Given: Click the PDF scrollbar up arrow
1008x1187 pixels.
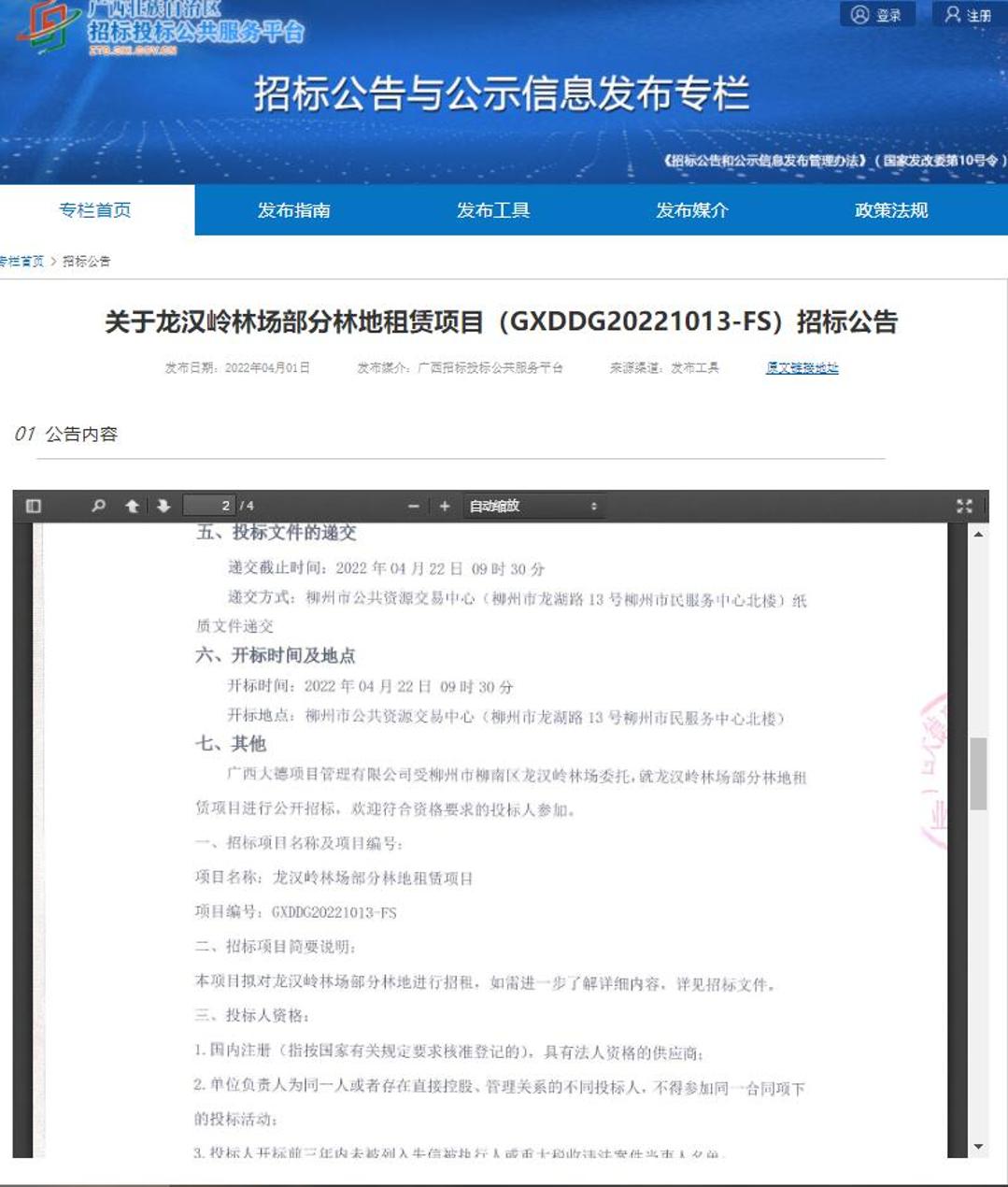Looking at the screenshot, I should coord(978,535).
